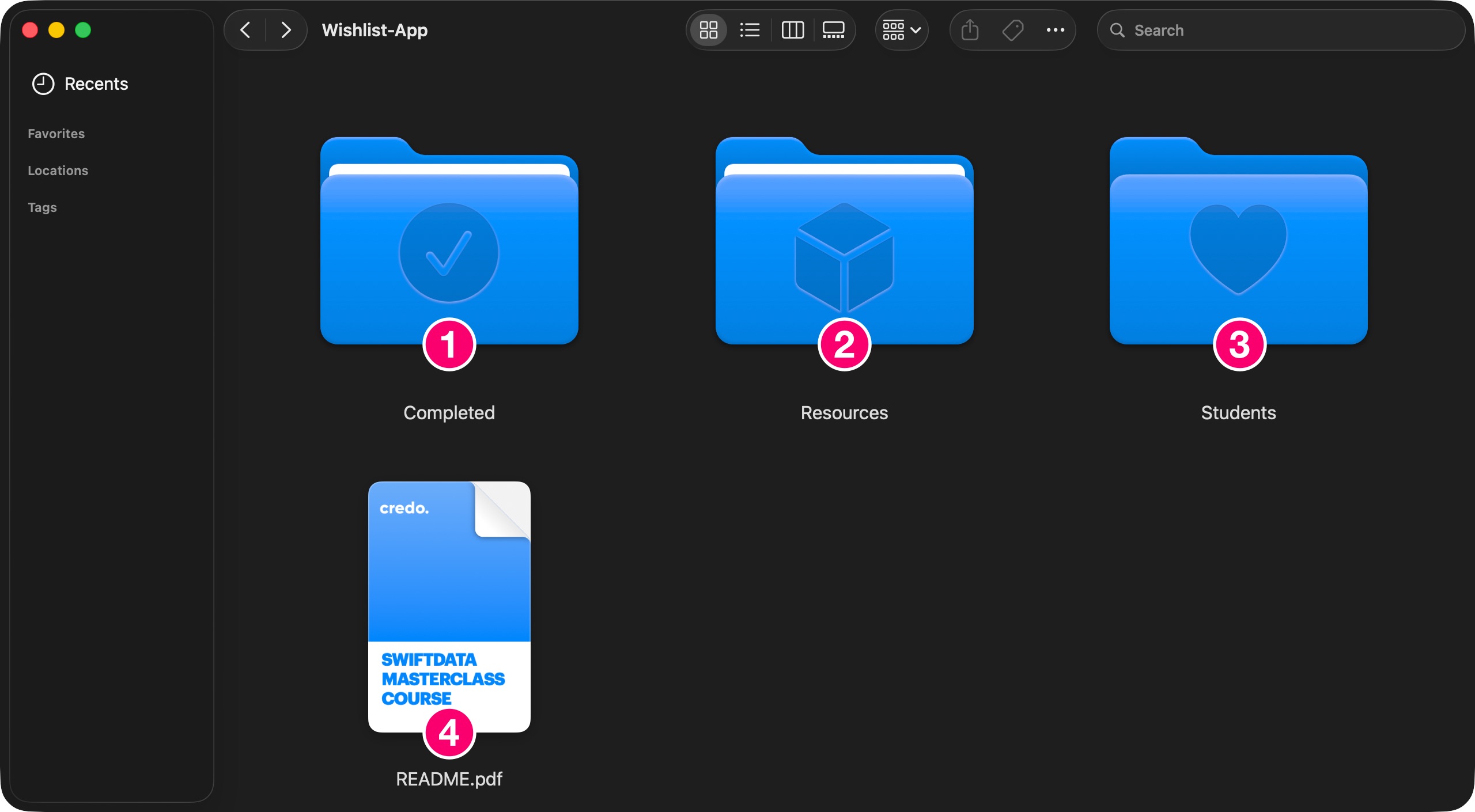The height and width of the screenshot is (812, 1475).
Task: Switch to icon grid view
Action: [708, 30]
